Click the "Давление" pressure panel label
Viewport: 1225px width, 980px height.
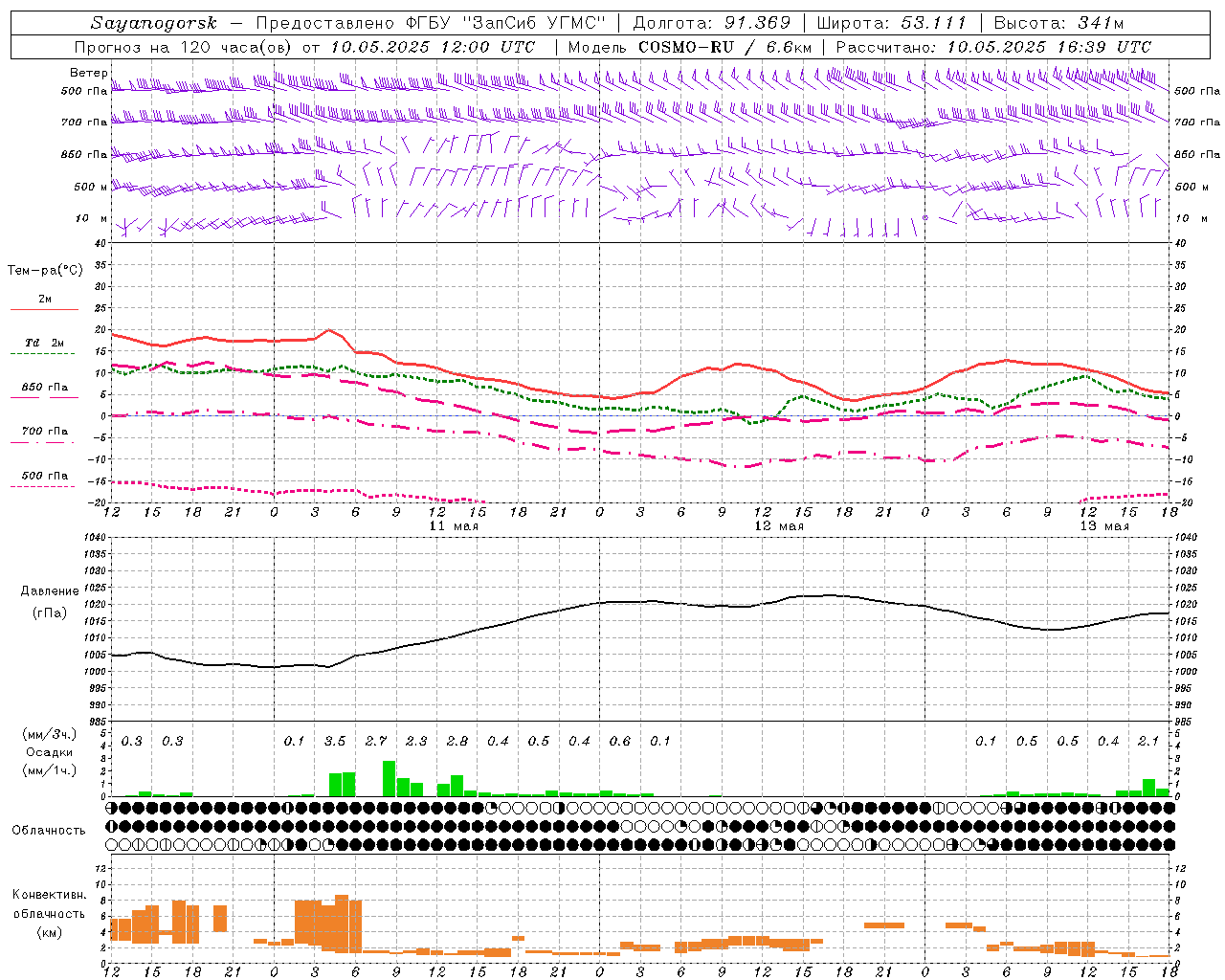pos(50,591)
